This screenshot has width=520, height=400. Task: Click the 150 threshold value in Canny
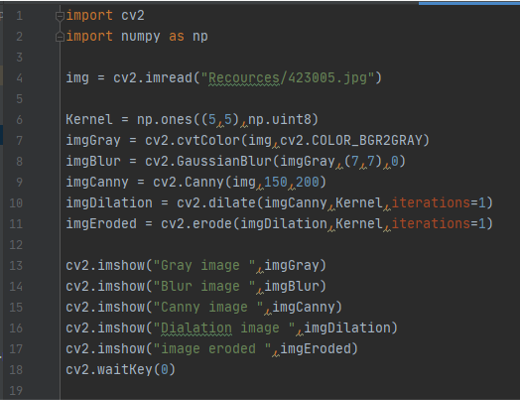click(275, 182)
